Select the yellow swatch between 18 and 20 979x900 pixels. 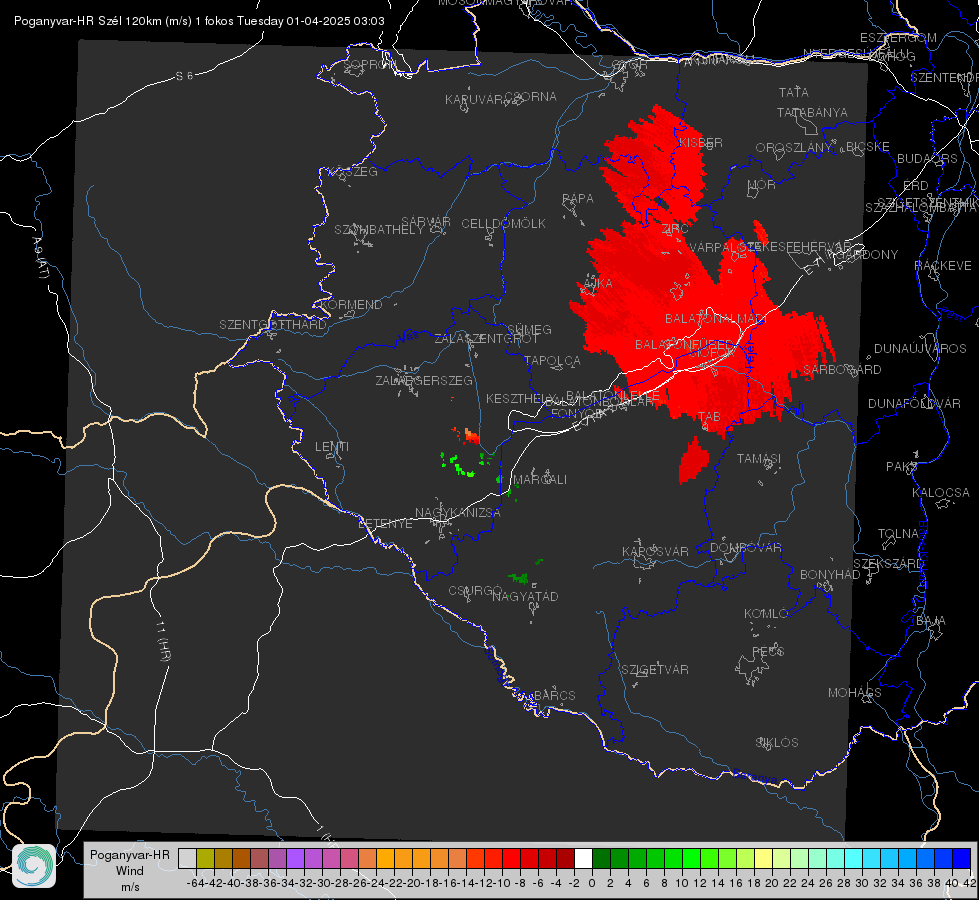point(763,858)
